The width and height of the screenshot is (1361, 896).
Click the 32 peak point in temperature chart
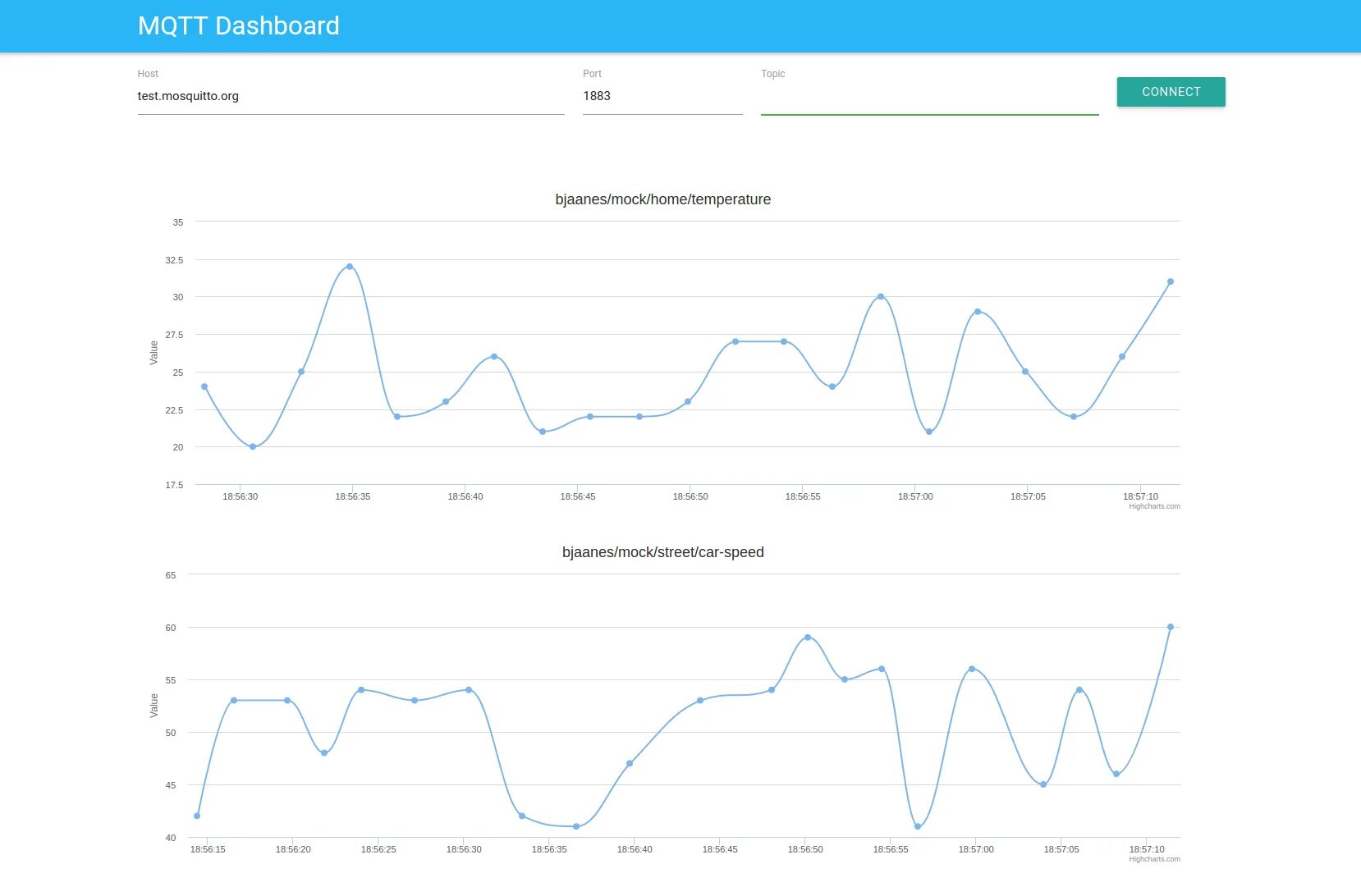click(350, 267)
